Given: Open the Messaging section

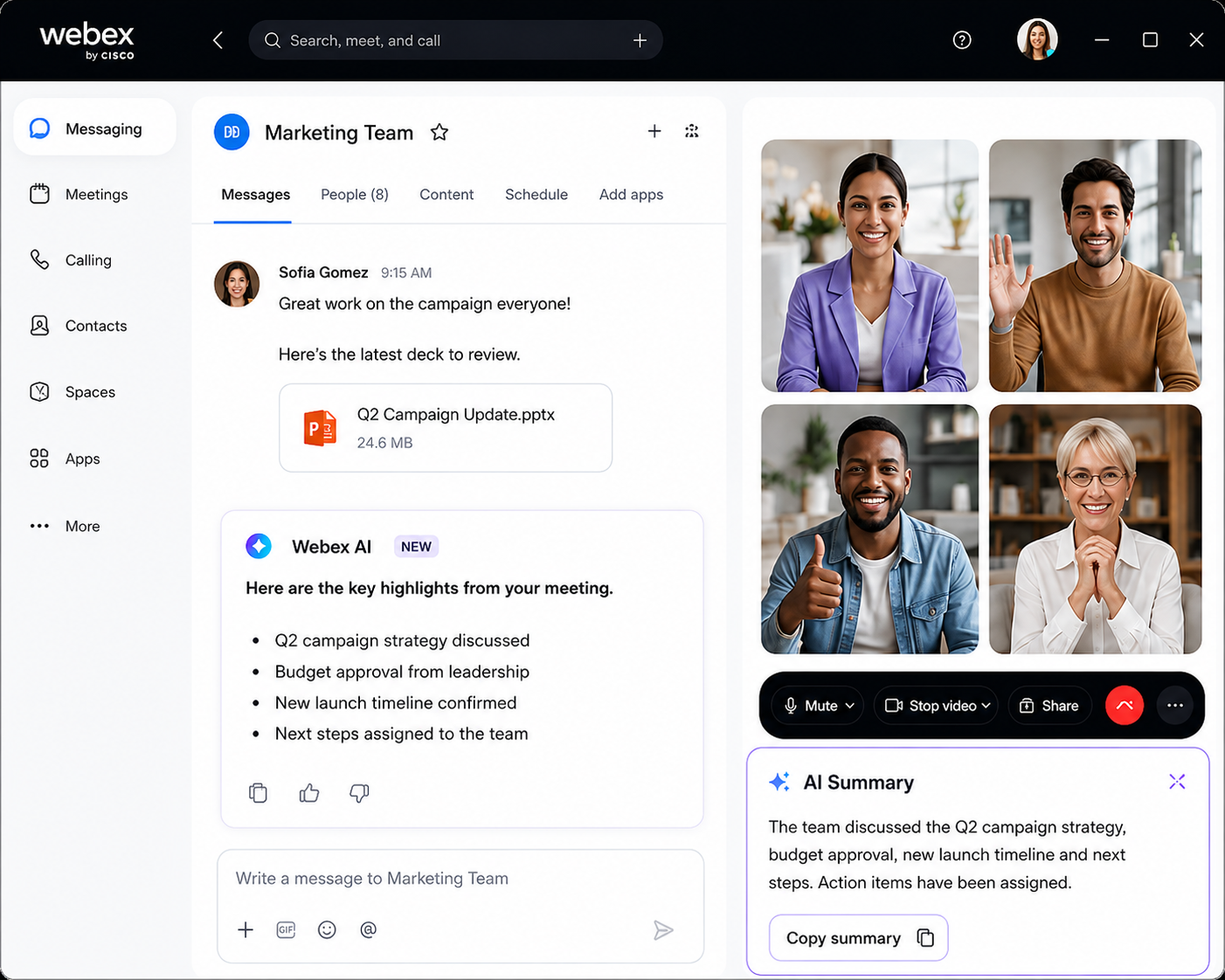Looking at the screenshot, I should click(x=94, y=128).
